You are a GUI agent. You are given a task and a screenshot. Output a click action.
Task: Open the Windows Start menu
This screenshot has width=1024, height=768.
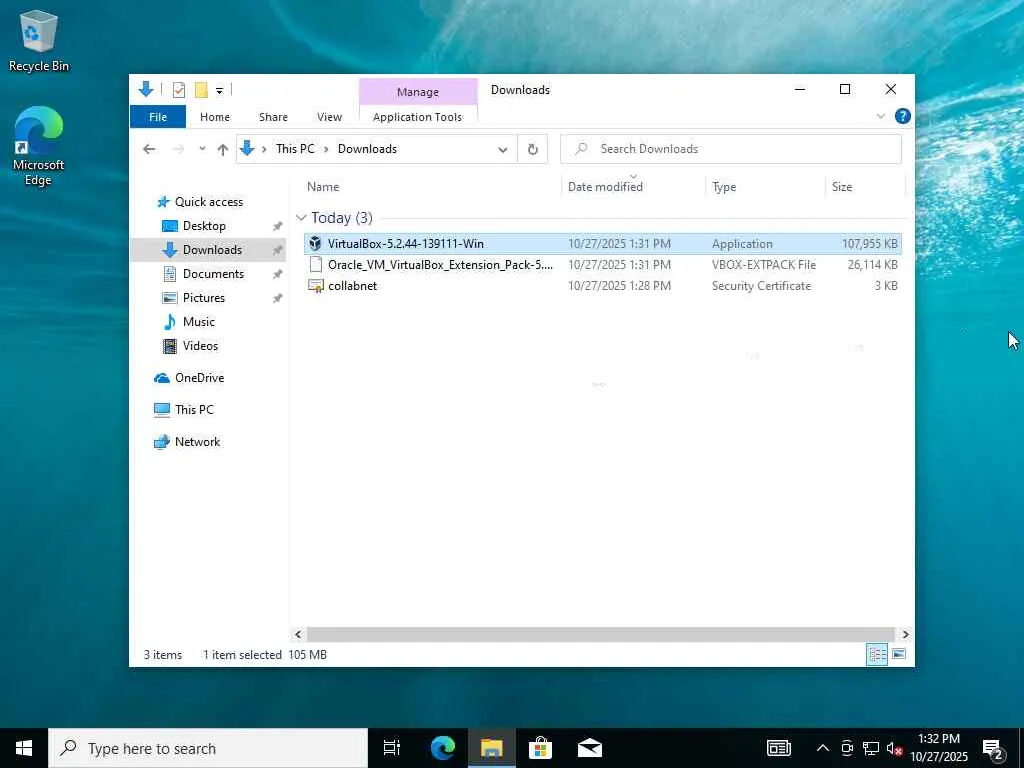(x=24, y=748)
